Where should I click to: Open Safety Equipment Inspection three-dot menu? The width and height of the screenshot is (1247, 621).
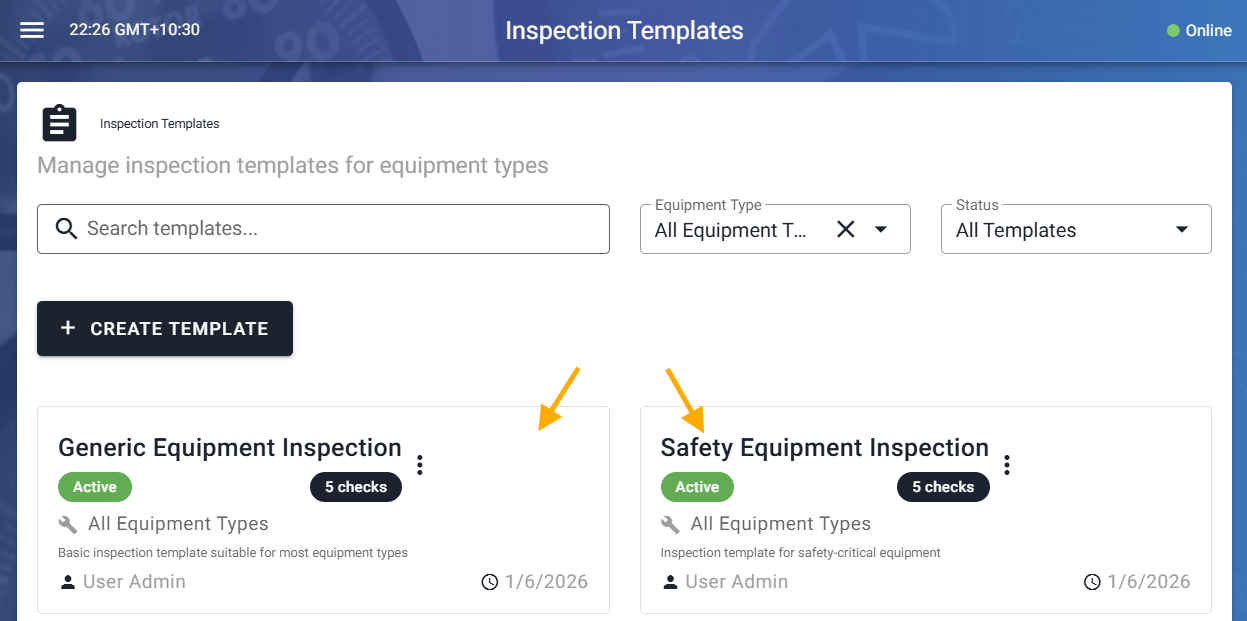(1007, 465)
